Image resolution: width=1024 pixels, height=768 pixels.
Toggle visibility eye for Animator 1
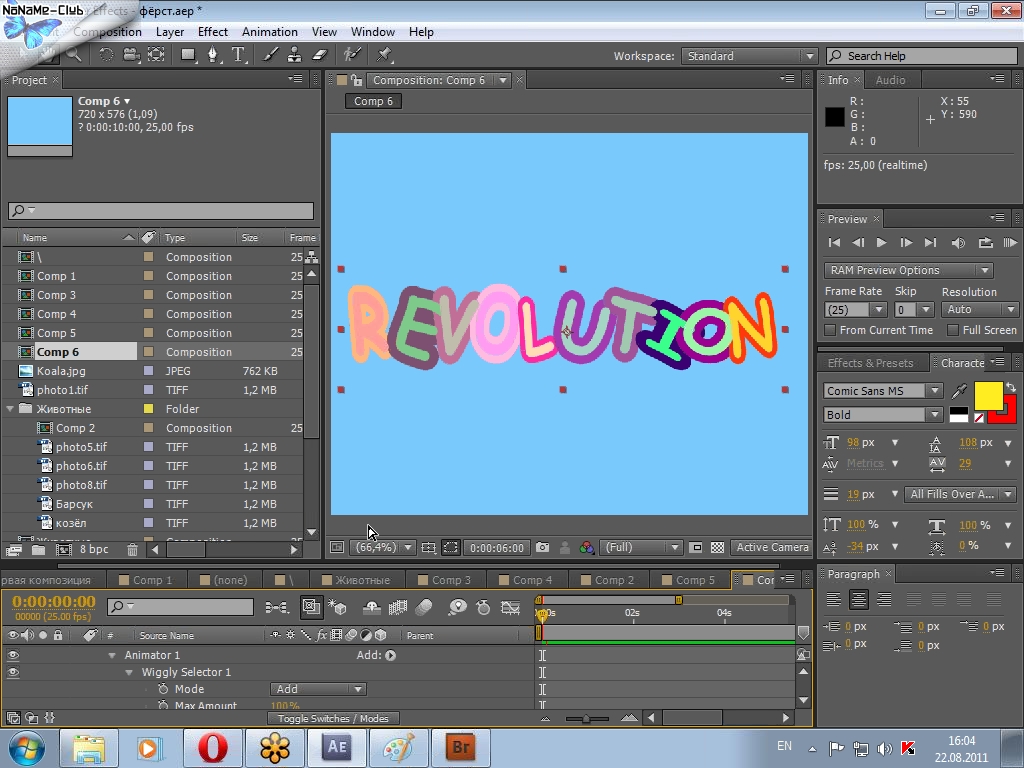point(13,655)
